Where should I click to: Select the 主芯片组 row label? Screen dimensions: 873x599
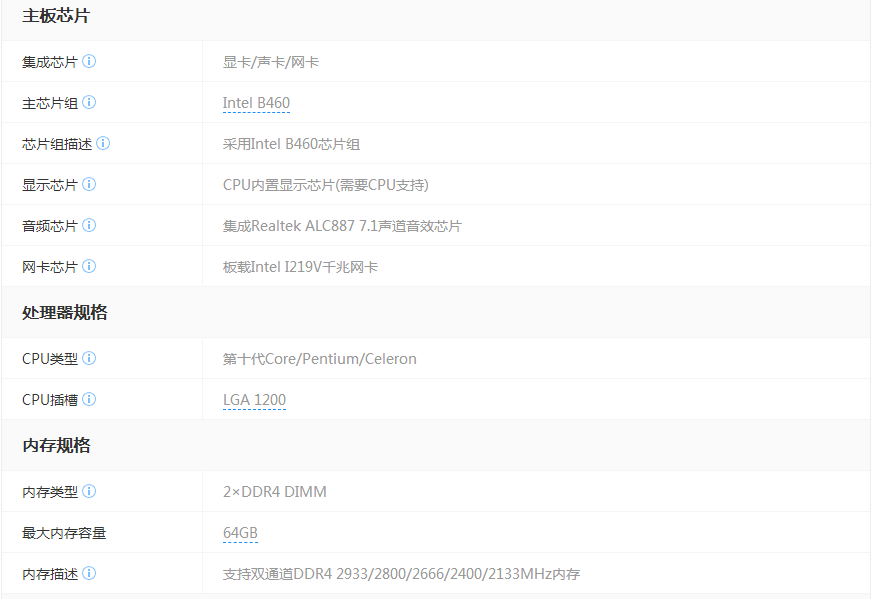pos(50,103)
